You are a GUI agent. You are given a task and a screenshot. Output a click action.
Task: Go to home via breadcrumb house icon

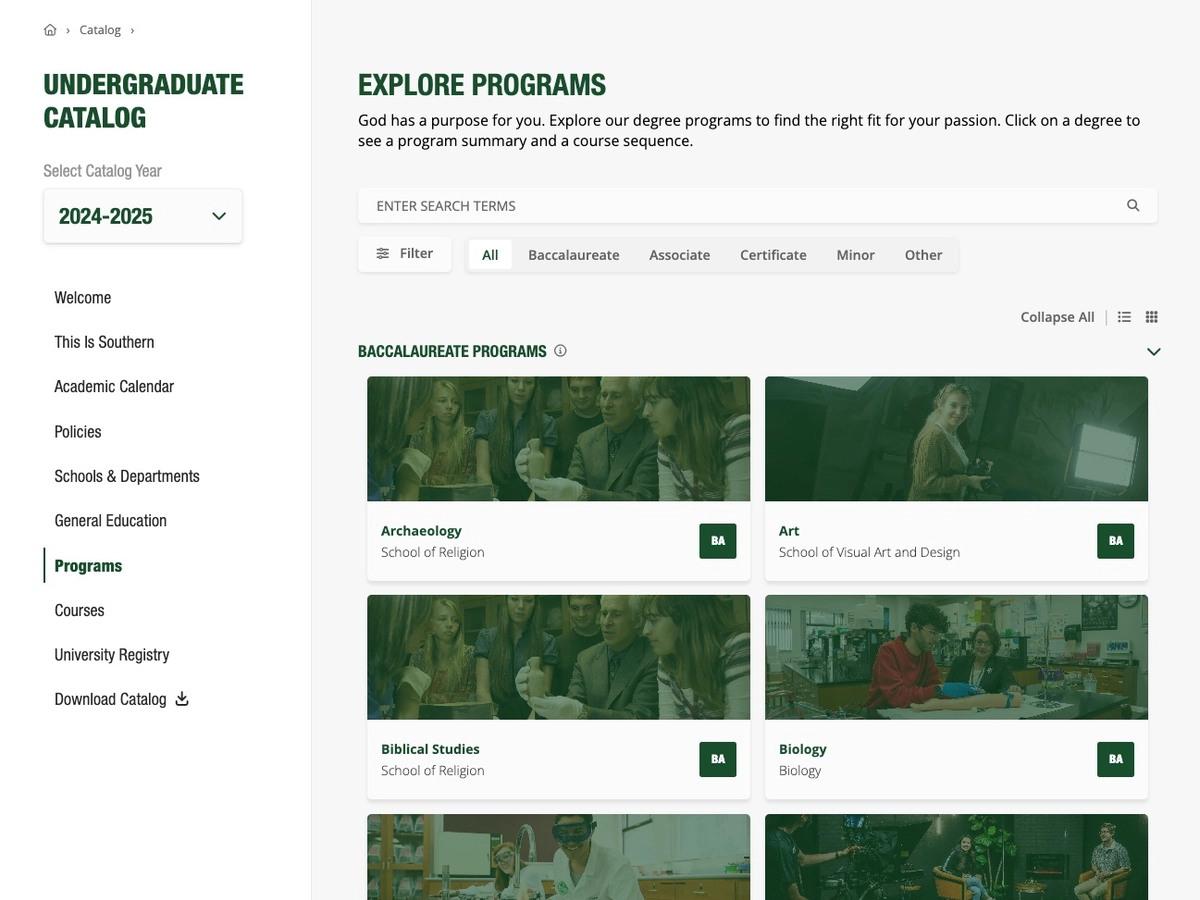[50, 30]
